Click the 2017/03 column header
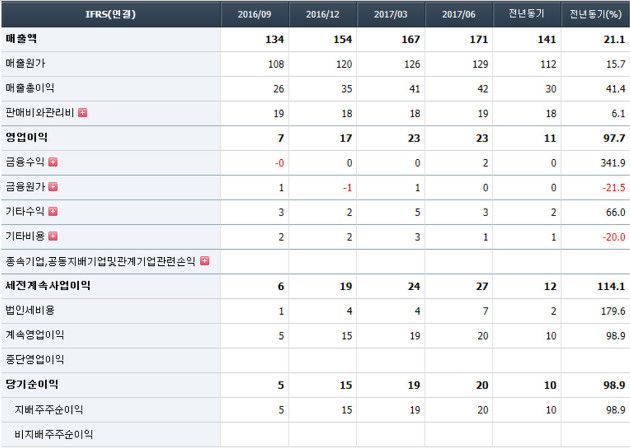The image size is (630, 448). coord(391,14)
